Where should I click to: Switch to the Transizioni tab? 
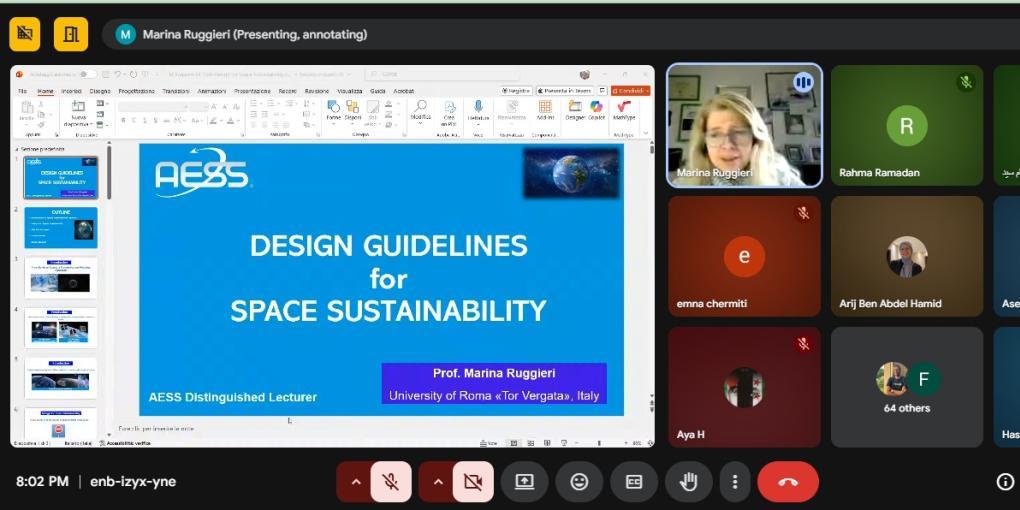(x=176, y=91)
